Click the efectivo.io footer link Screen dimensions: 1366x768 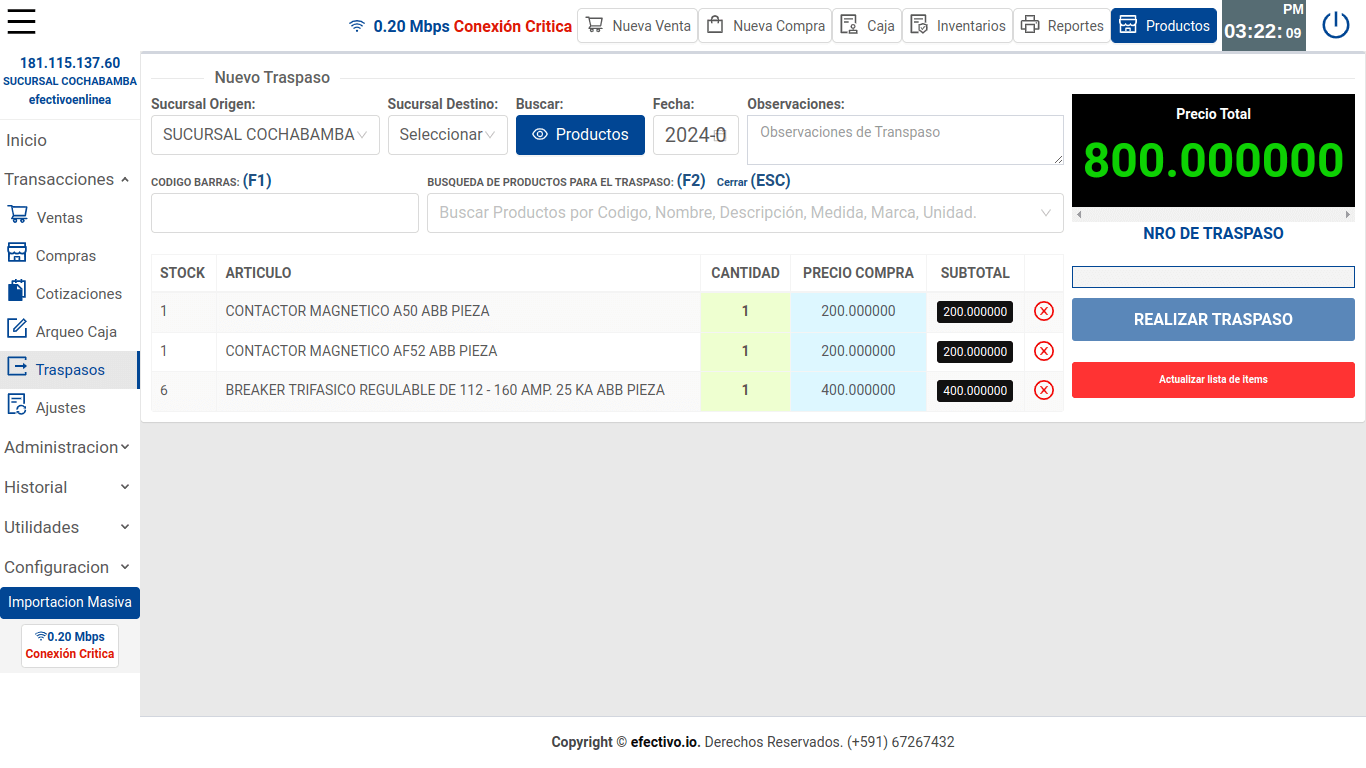tap(666, 742)
